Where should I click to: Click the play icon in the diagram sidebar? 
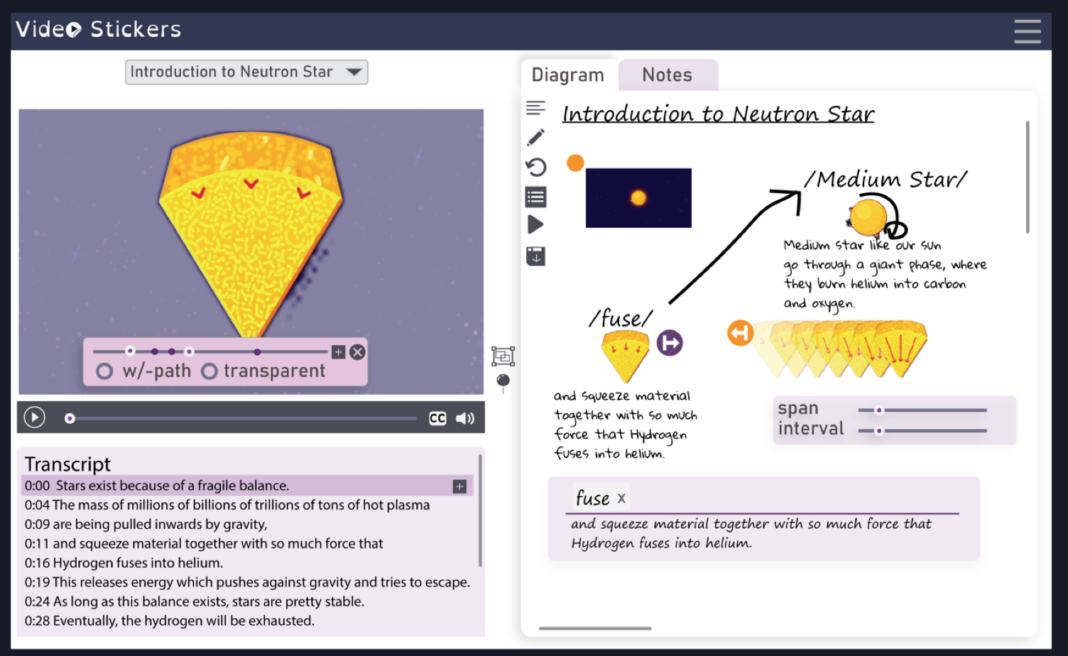point(535,224)
